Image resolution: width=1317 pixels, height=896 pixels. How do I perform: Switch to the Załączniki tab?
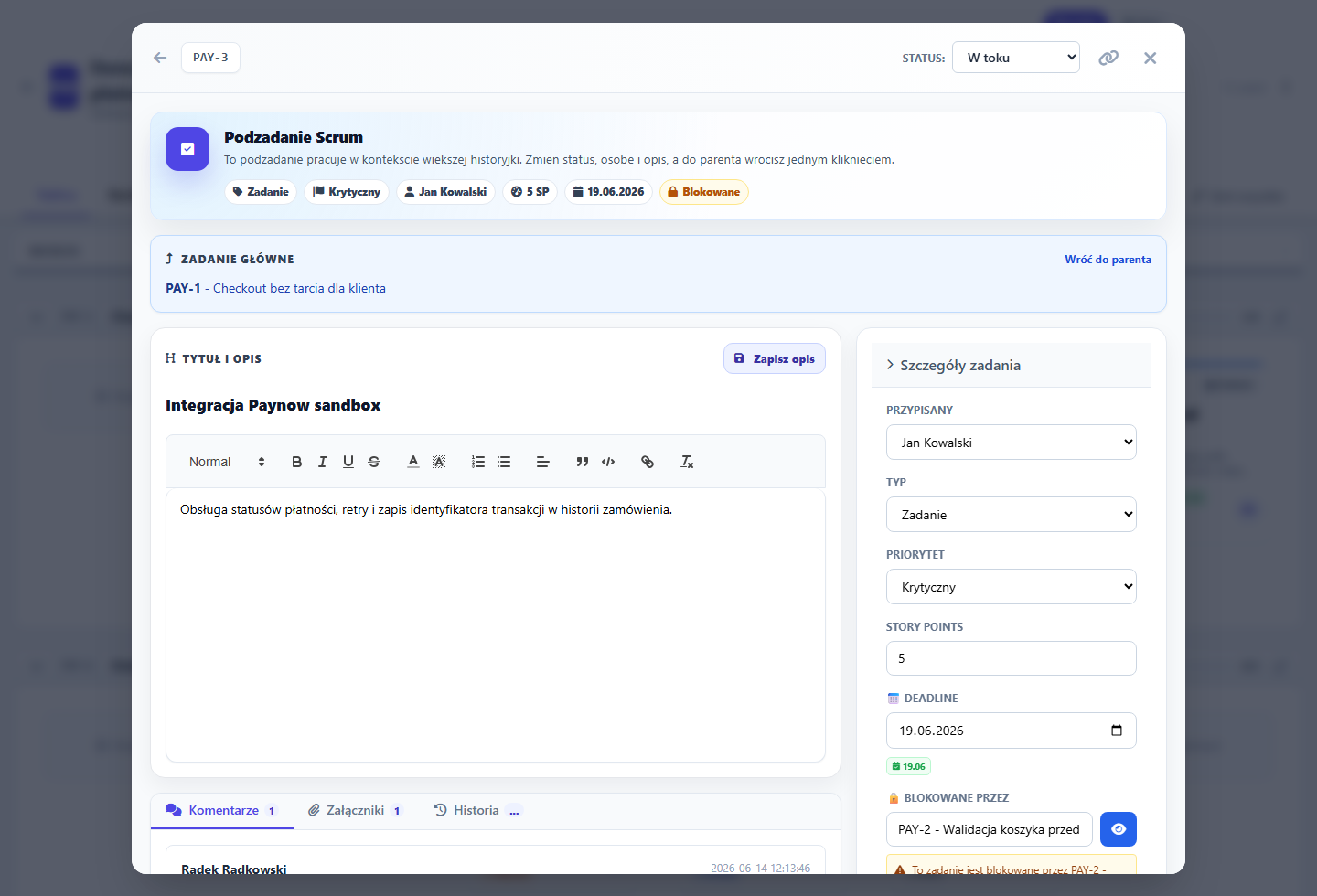(x=355, y=810)
